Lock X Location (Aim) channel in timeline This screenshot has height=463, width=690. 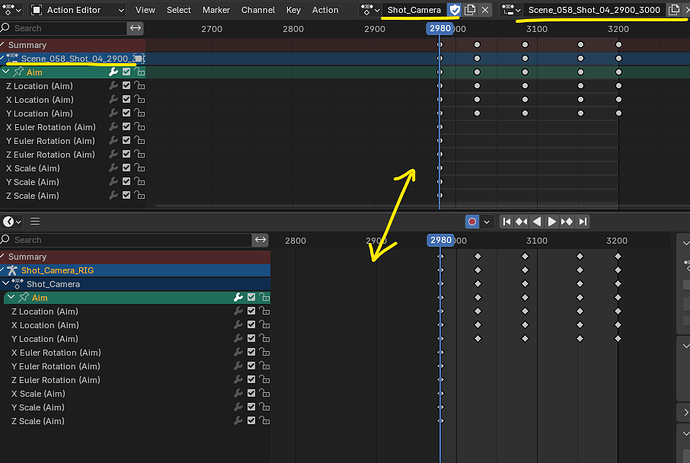(x=264, y=325)
